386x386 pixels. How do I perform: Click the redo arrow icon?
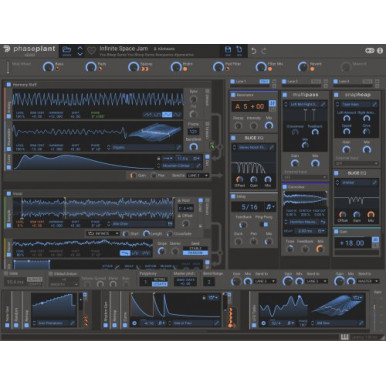click(264, 51)
